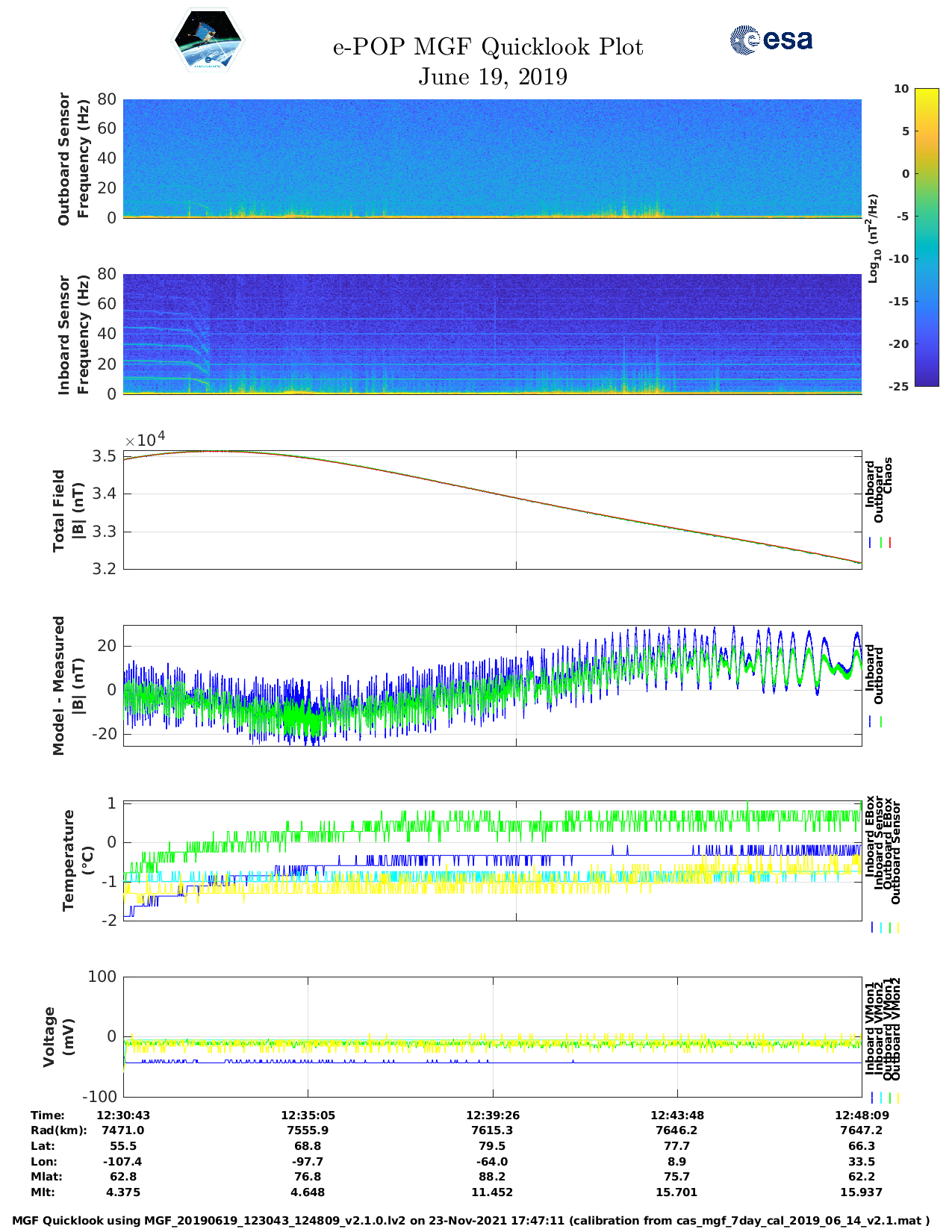Click the June 19, 2019 date text

tap(492, 76)
